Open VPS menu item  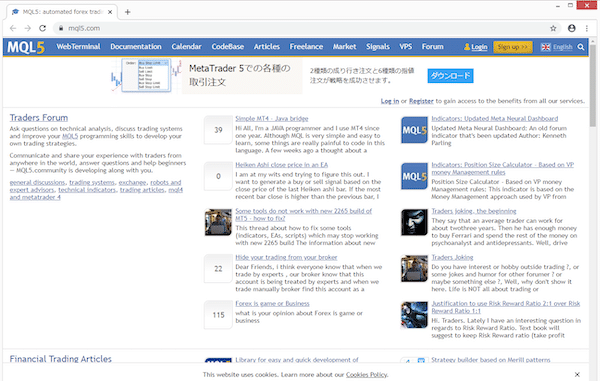click(406, 47)
